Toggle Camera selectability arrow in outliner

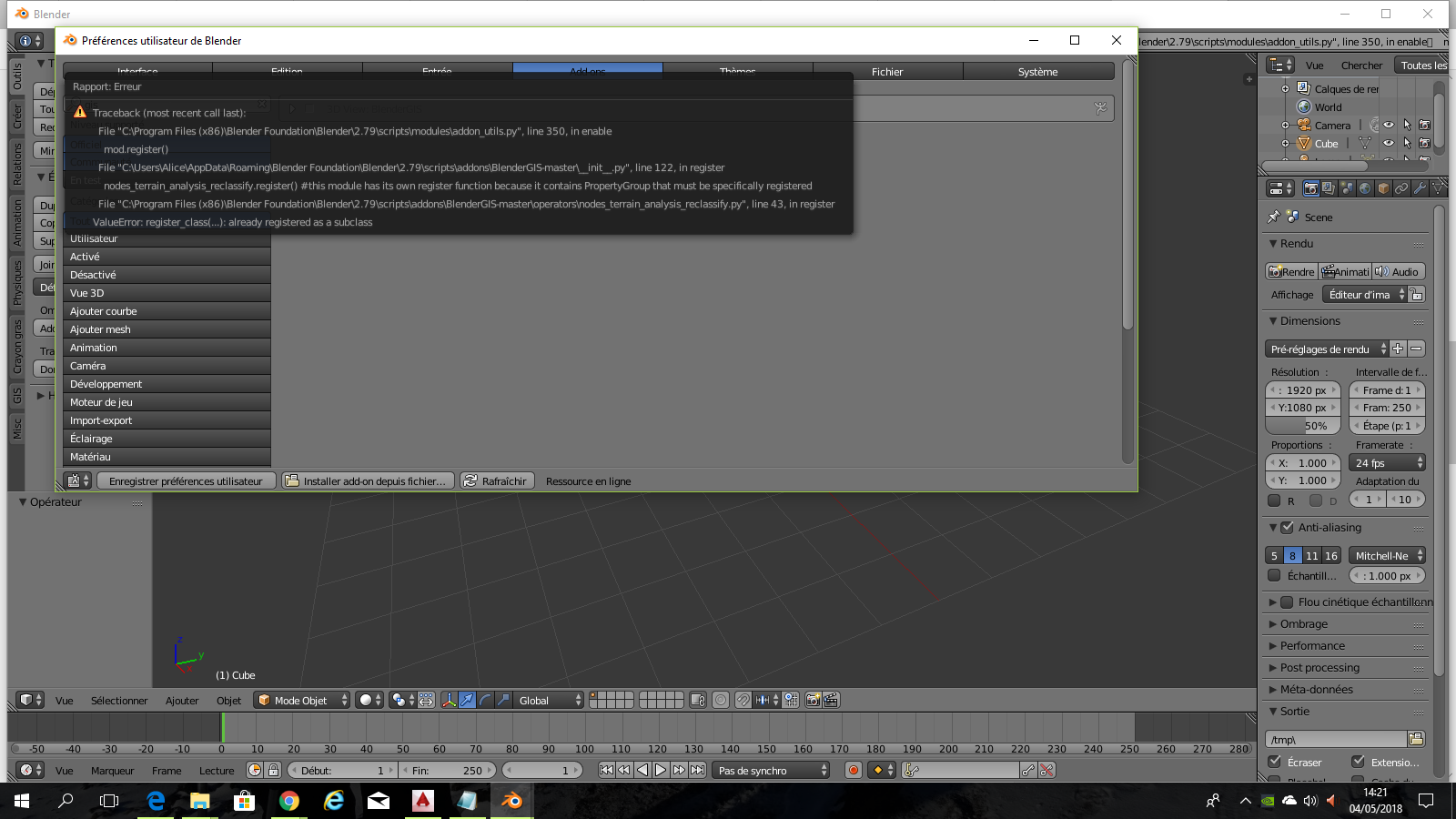click(1407, 125)
